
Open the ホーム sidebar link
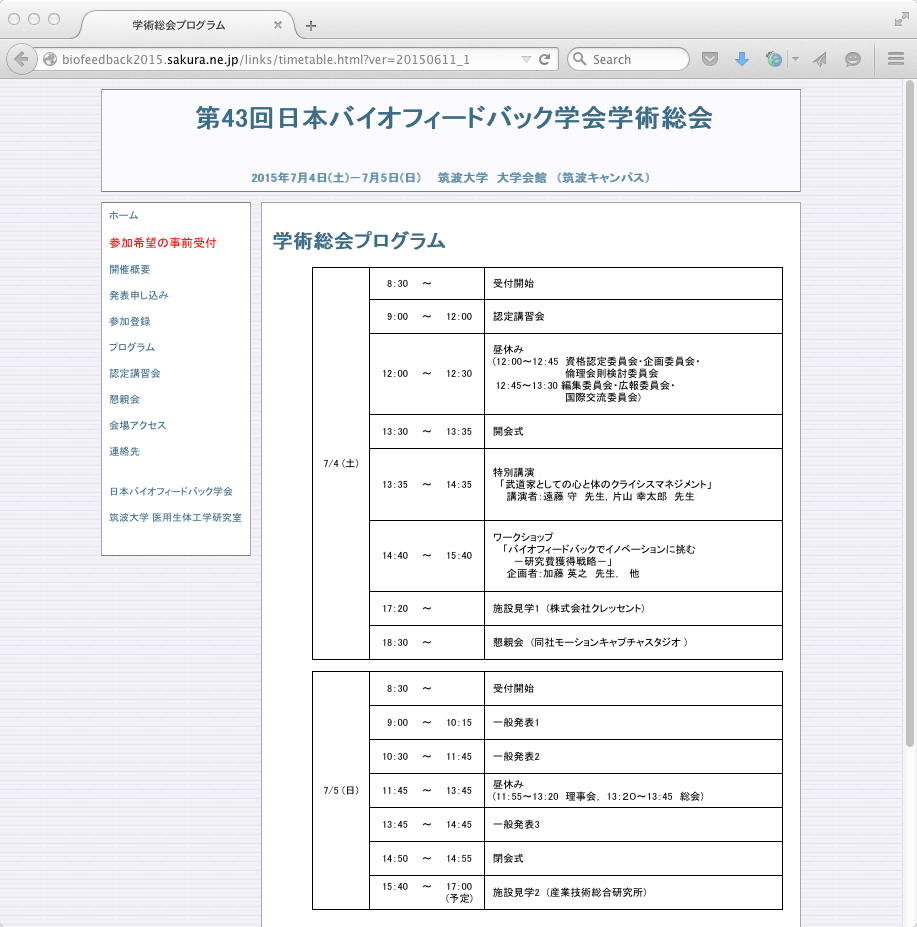pyautogui.click(x=123, y=215)
